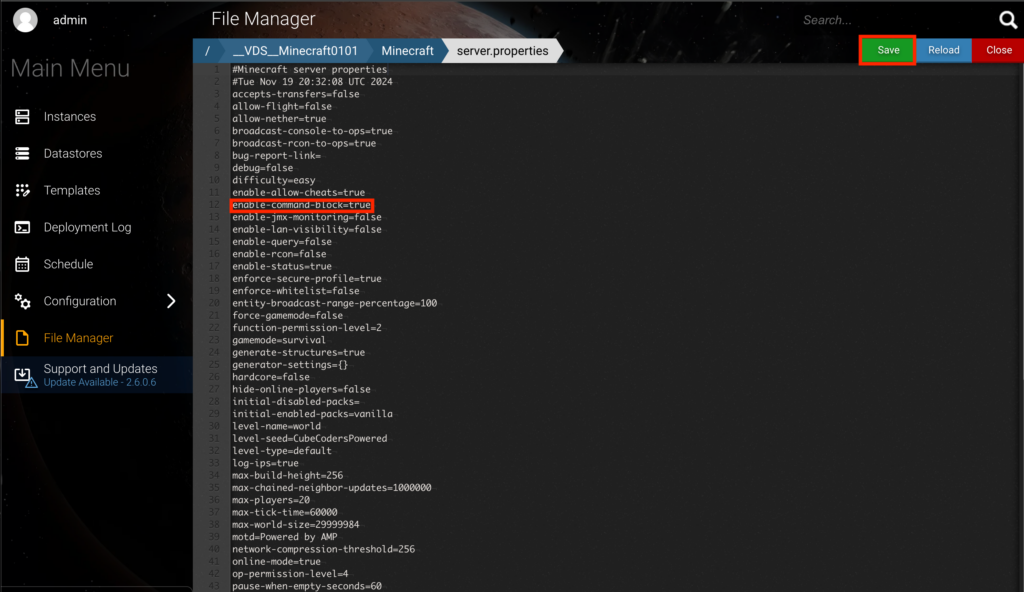Save the server.properties file
This screenshot has height=592, width=1024.
(x=886, y=50)
